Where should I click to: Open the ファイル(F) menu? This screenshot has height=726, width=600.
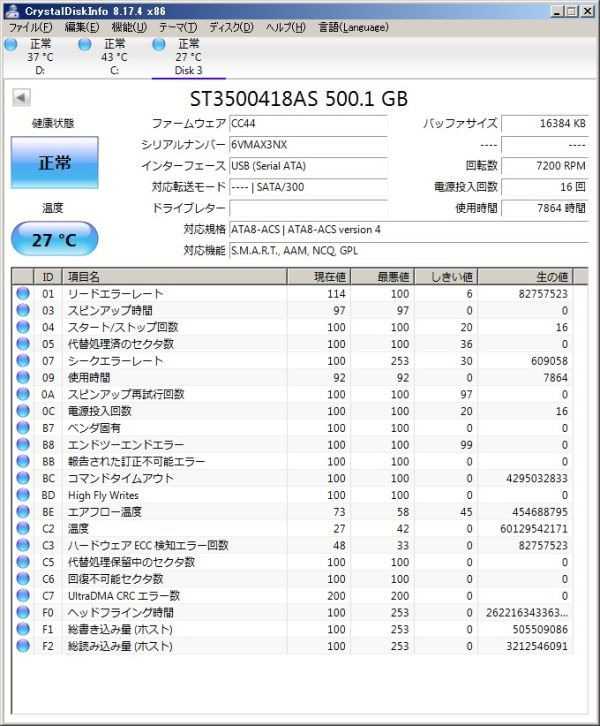pos(31,27)
